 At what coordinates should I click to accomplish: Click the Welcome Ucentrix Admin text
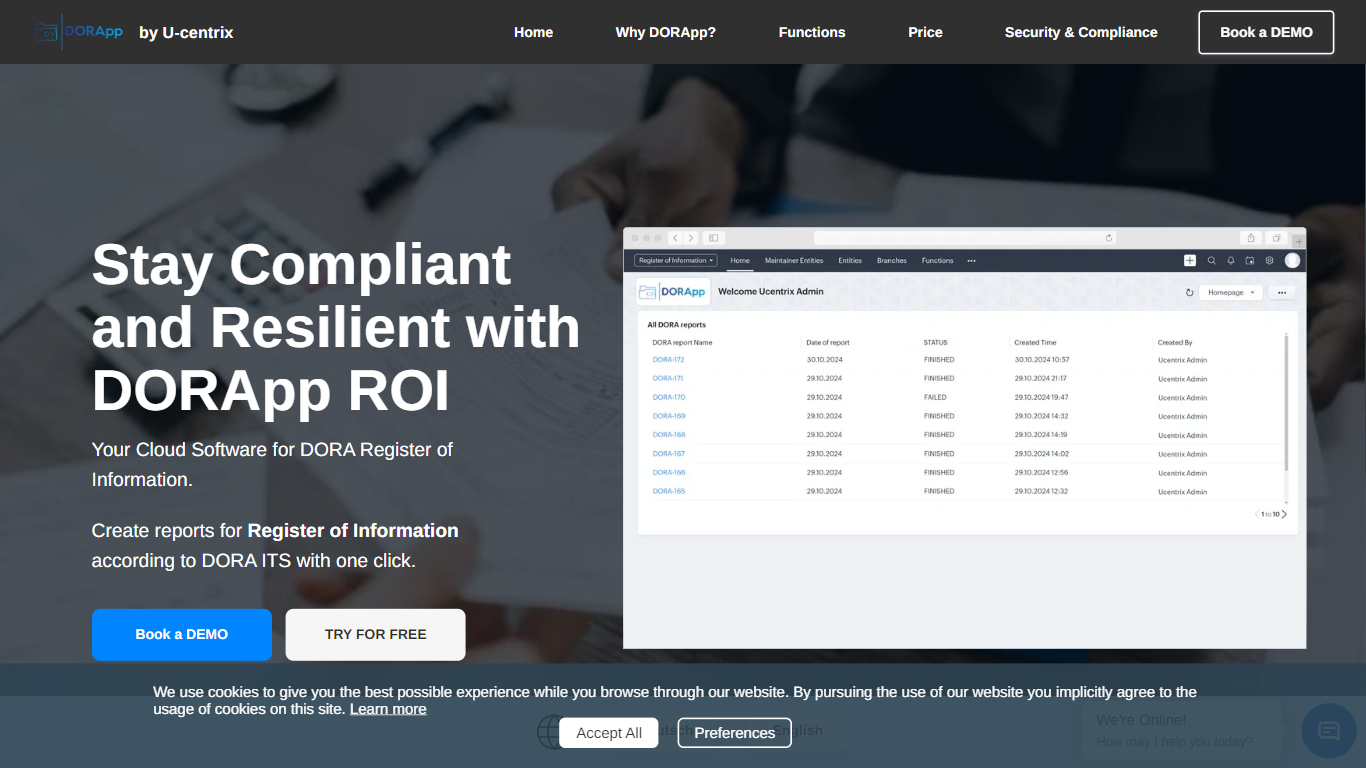(771, 292)
